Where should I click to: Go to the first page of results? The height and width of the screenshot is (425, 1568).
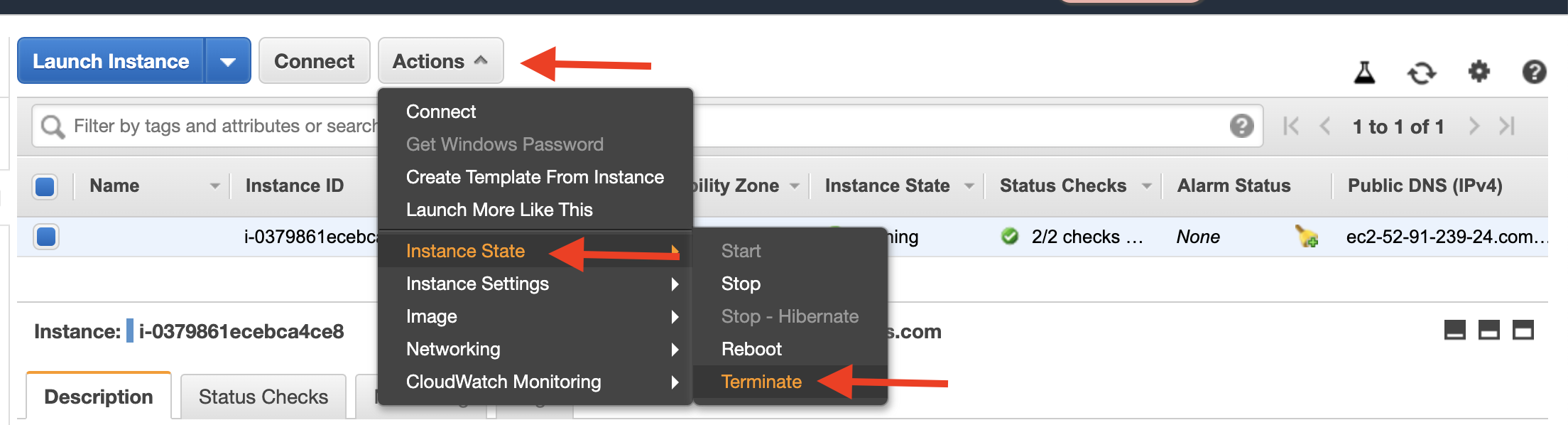click(x=1291, y=127)
